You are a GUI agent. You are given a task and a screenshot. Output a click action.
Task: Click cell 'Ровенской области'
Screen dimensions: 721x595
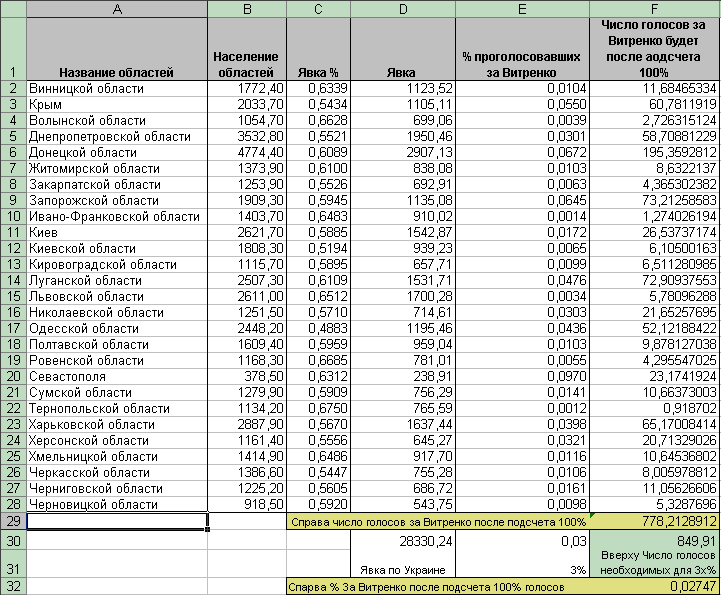[117, 360]
